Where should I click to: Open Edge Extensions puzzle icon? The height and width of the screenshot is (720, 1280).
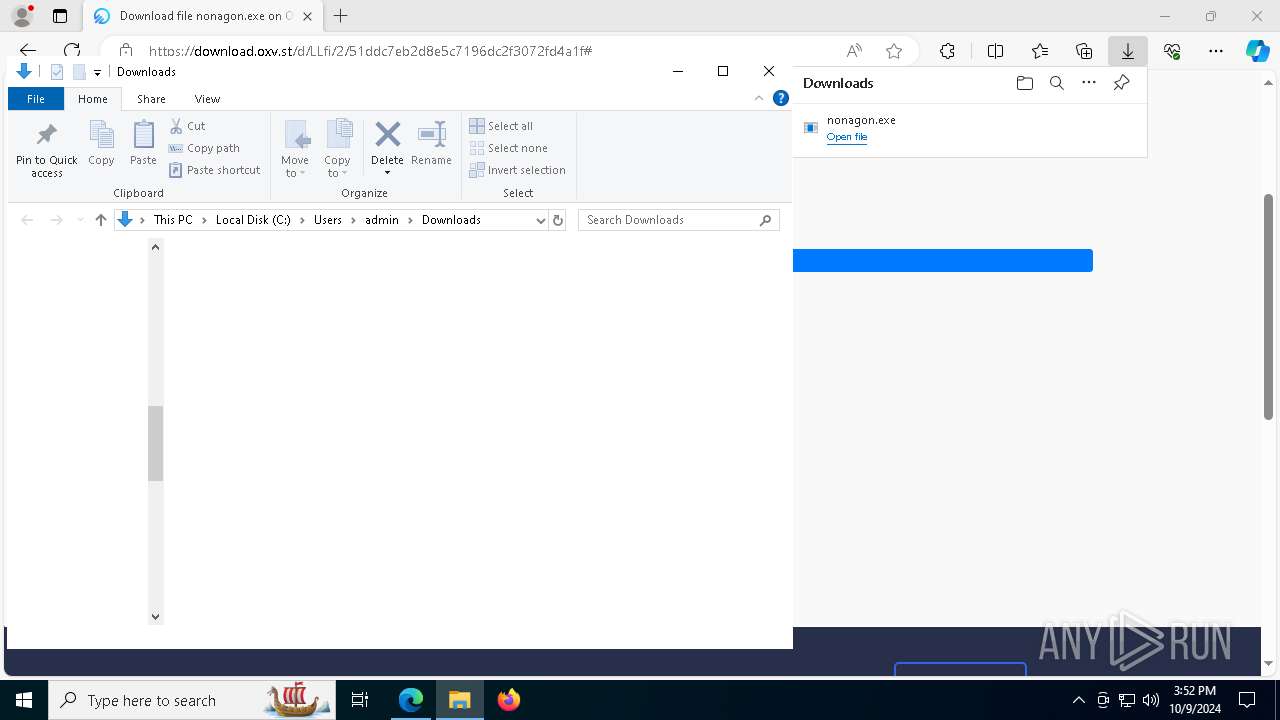point(947,51)
